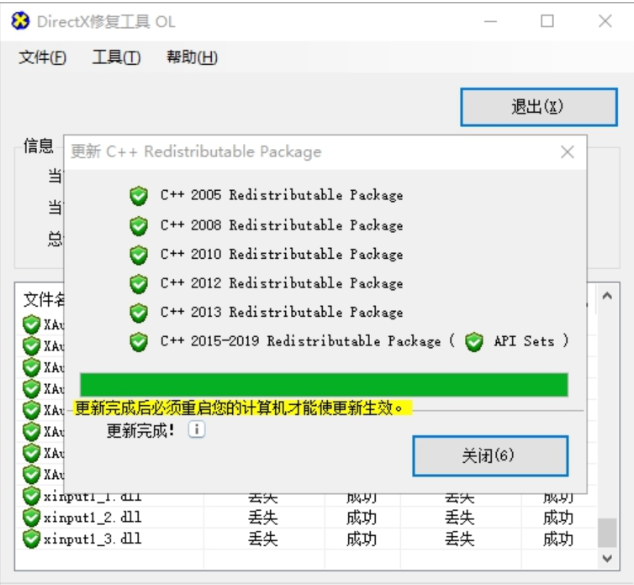Screen dimensions: 634x585
Task: Click shield icon for C++ 2013 package
Action: tap(139, 313)
